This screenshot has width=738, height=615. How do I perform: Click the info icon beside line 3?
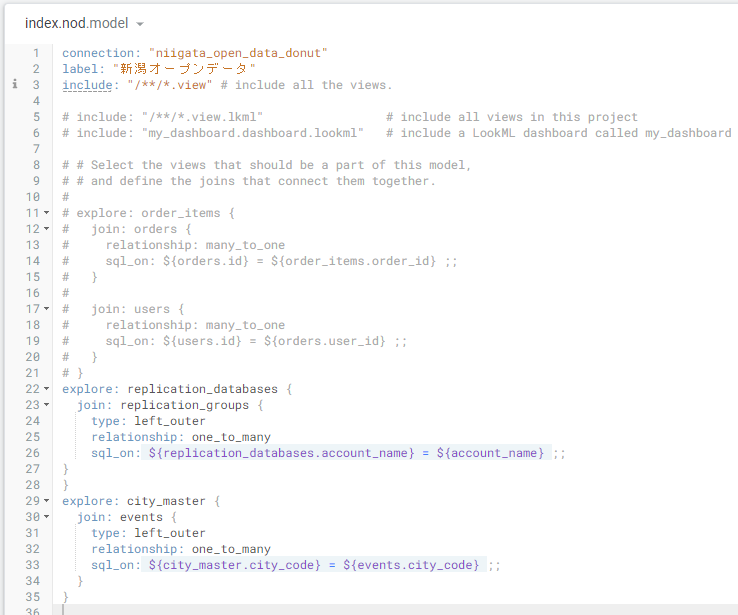pyautogui.click(x=15, y=85)
